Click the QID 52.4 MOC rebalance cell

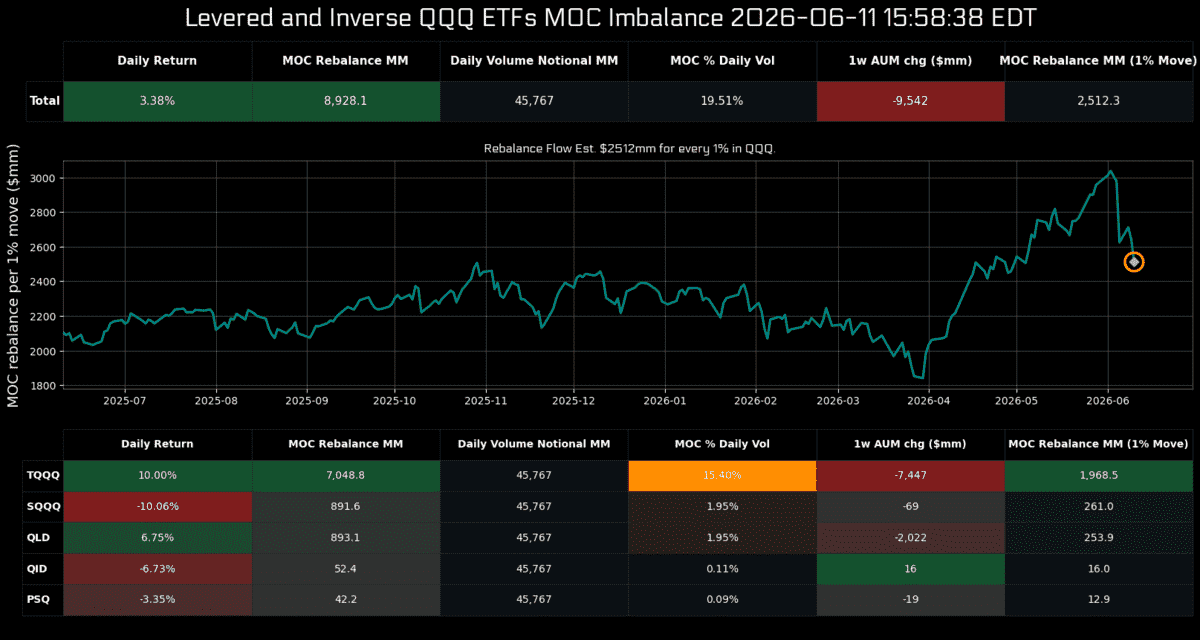(x=346, y=568)
